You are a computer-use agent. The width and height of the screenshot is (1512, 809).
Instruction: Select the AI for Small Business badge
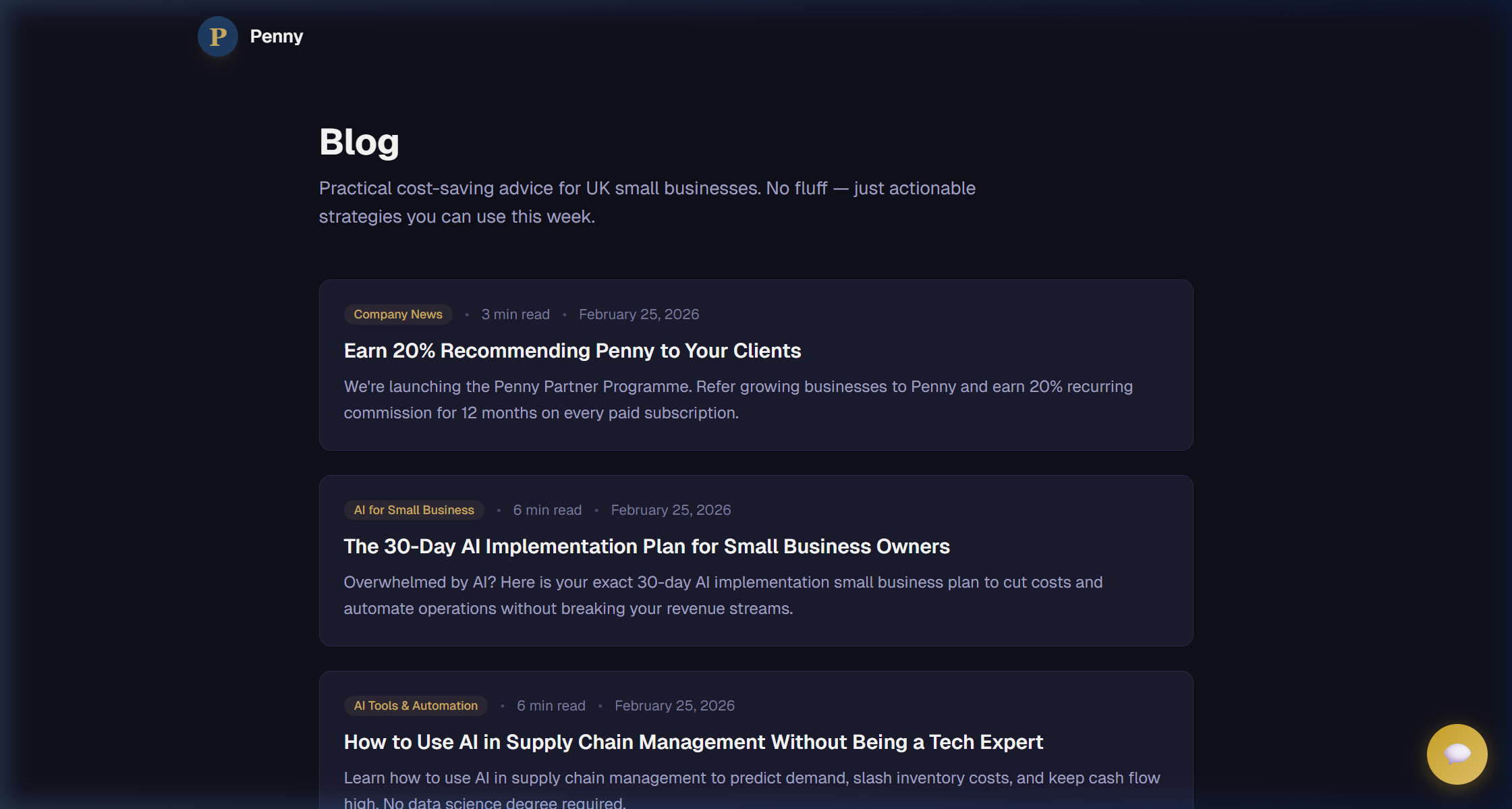414,509
